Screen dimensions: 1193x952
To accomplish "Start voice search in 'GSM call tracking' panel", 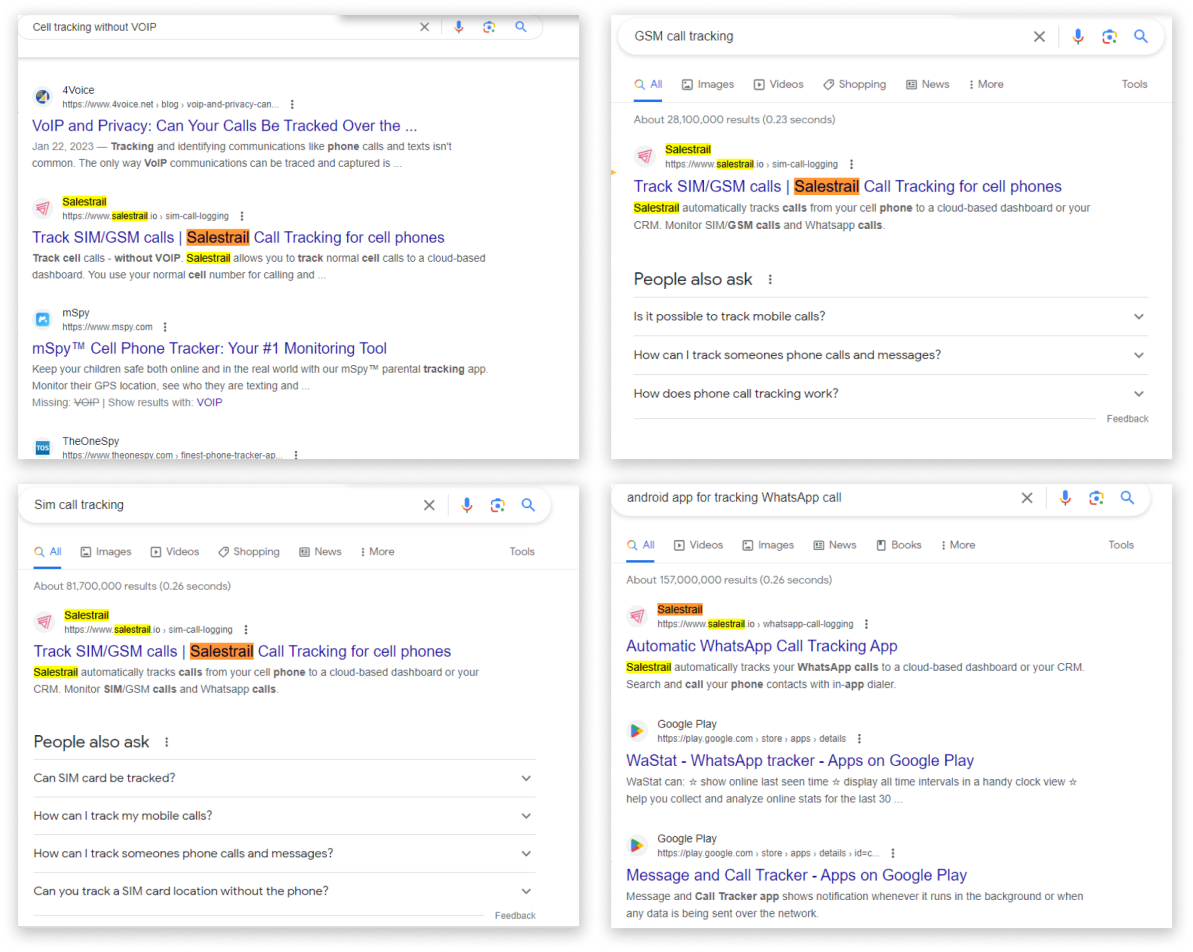I will pyautogui.click(x=1078, y=37).
